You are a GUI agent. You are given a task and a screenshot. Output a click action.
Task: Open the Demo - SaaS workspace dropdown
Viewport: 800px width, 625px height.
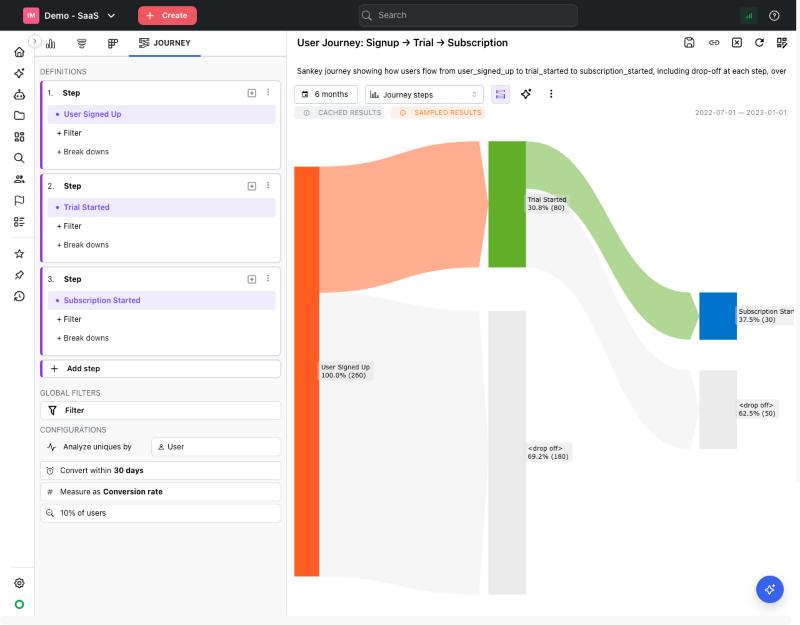(70, 16)
